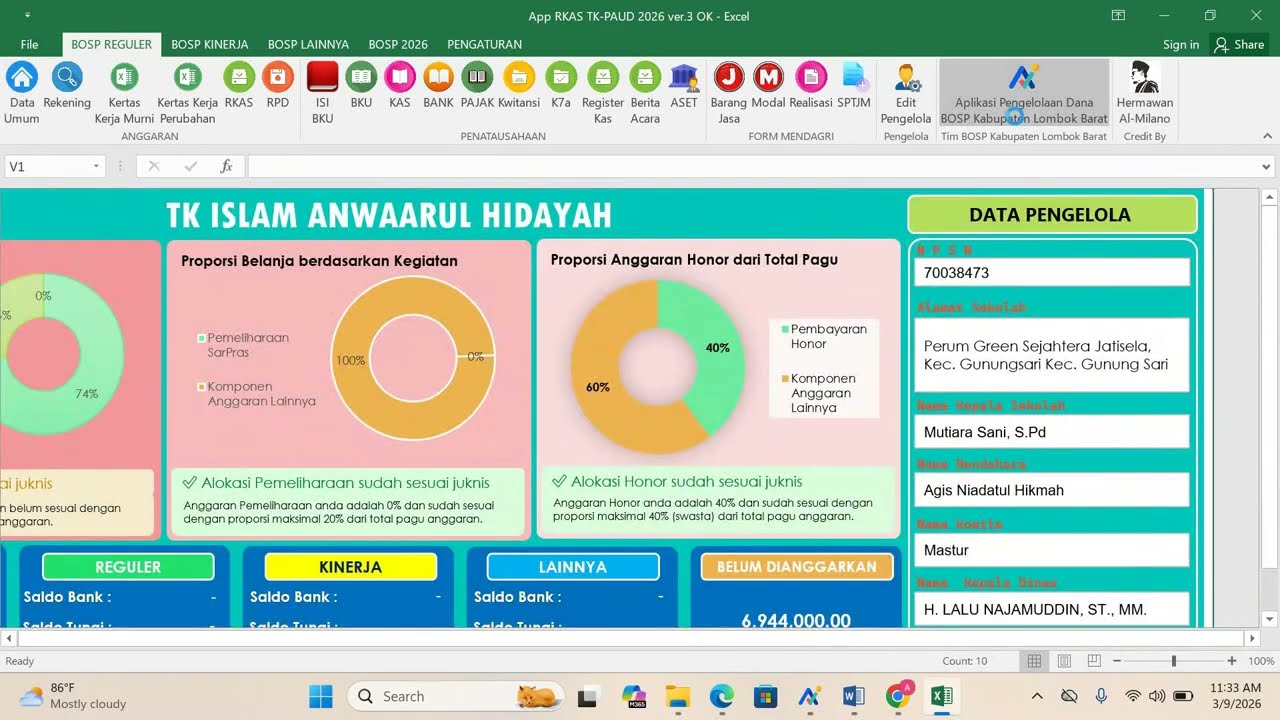Switch to the BOSP 2026 tab
The height and width of the screenshot is (720, 1280).
click(398, 44)
